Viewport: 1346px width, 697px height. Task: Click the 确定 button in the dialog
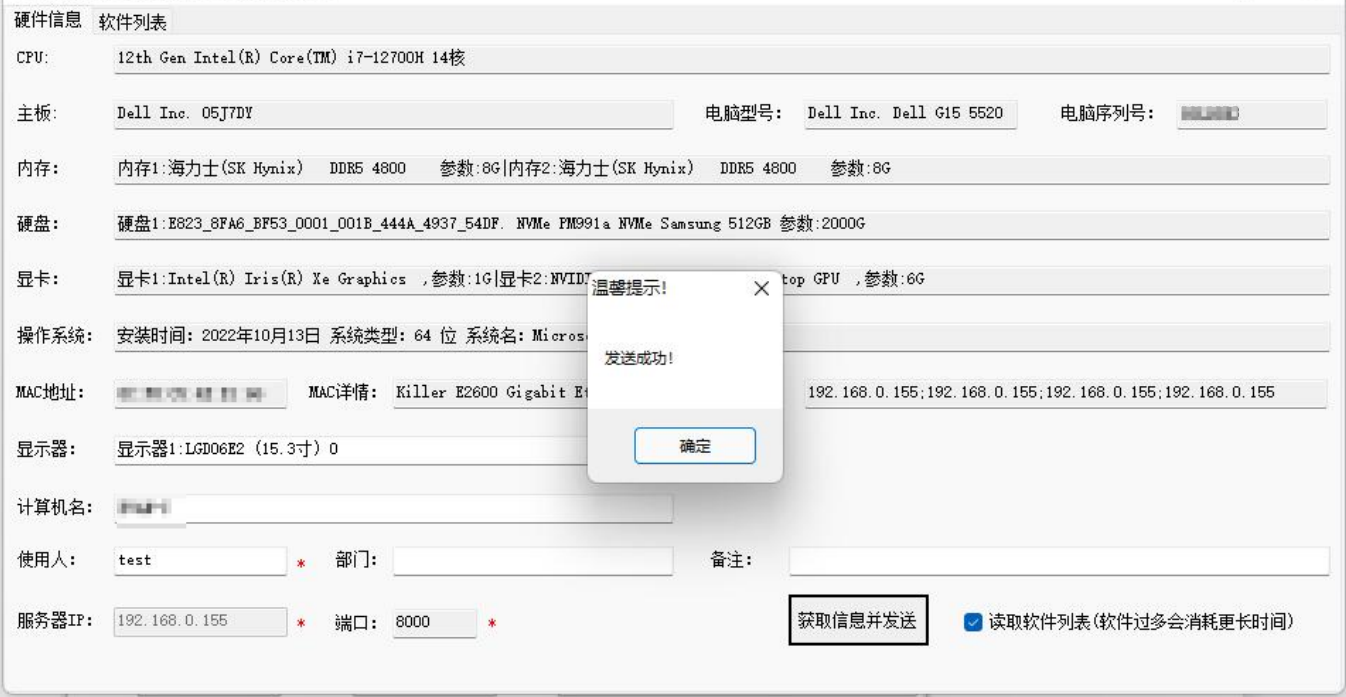(x=695, y=446)
